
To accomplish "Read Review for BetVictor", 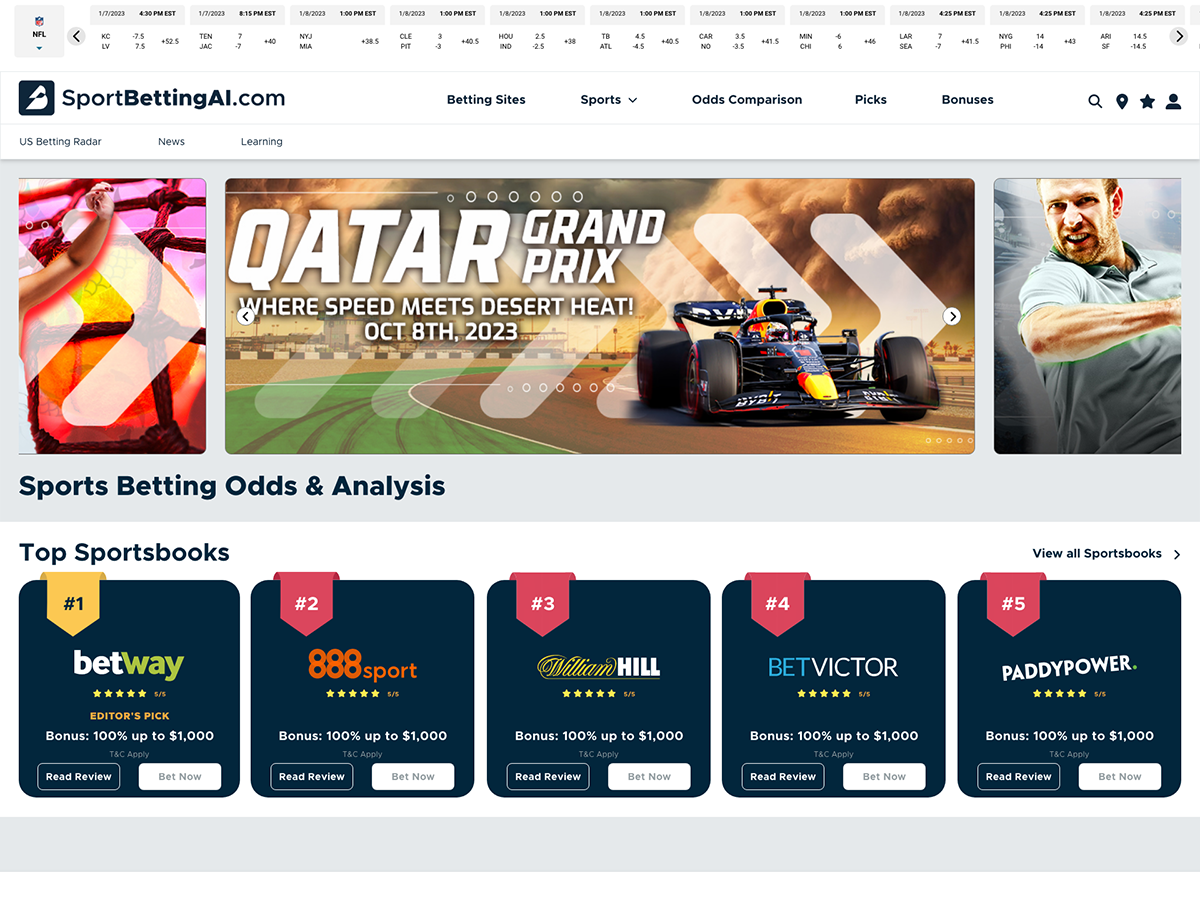I will (783, 777).
